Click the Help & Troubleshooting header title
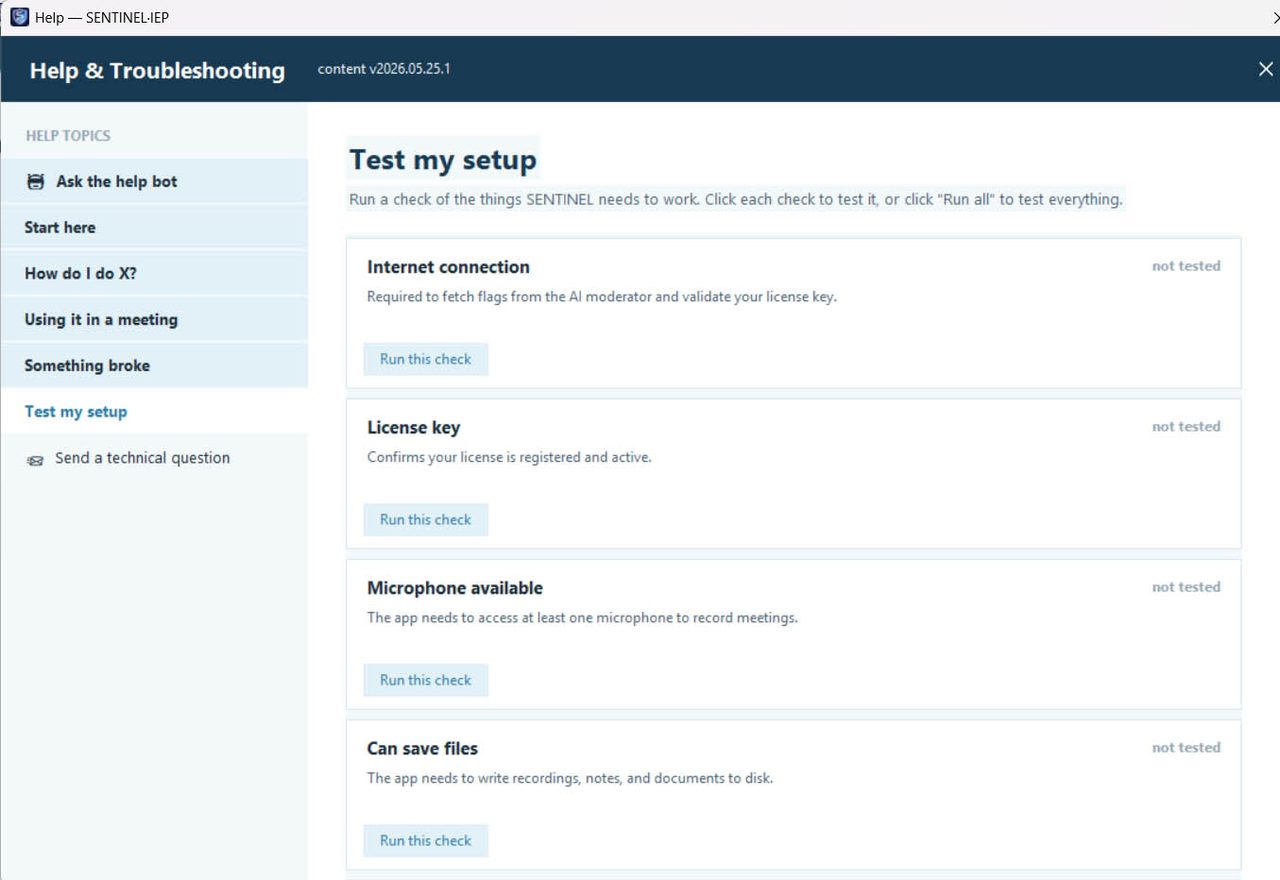The image size is (1280, 880). coord(157,70)
